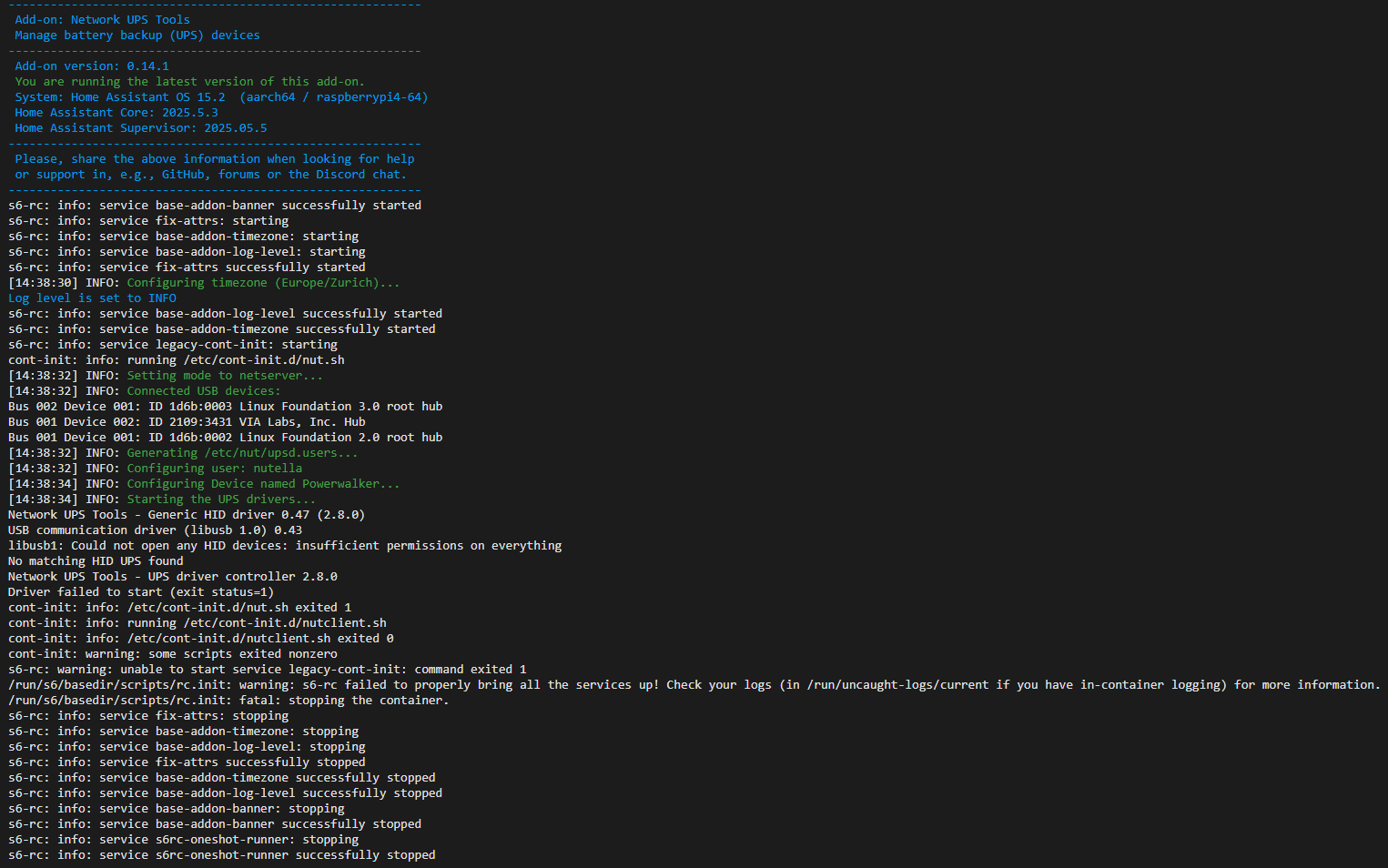This screenshot has height=868, width=1388.
Task: Click "service base-addon-timezone: starting" log entry
Action: coord(184,236)
